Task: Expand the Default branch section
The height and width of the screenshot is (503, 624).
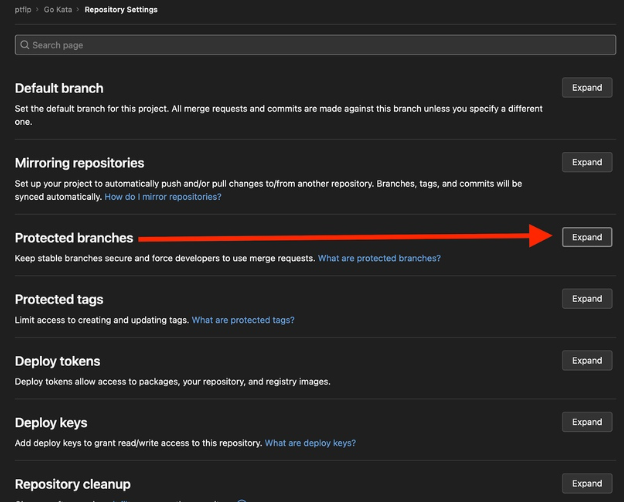Action: coord(586,88)
